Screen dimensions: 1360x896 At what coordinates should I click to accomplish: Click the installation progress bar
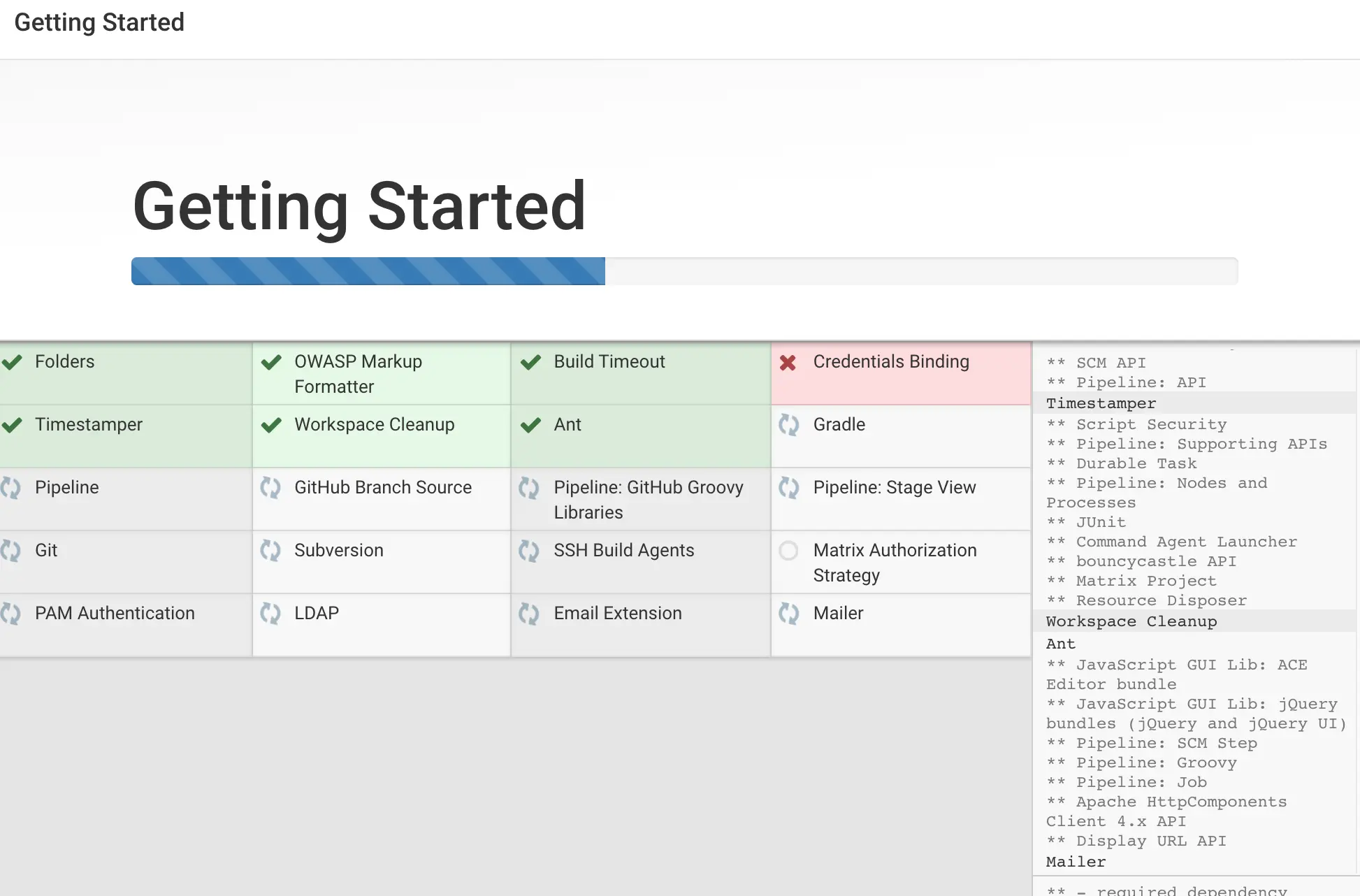pos(683,271)
